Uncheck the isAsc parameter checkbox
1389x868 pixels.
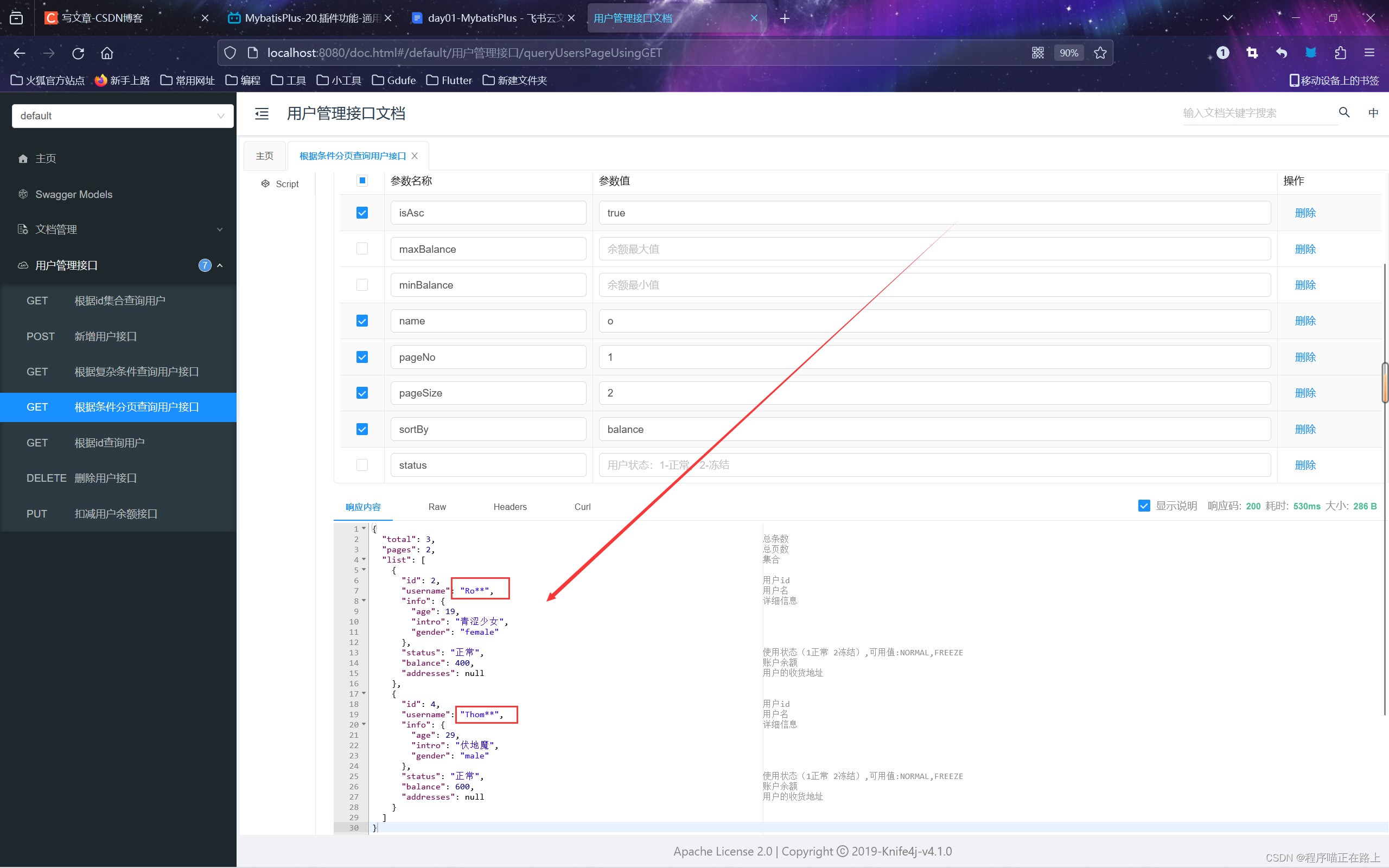click(362, 213)
